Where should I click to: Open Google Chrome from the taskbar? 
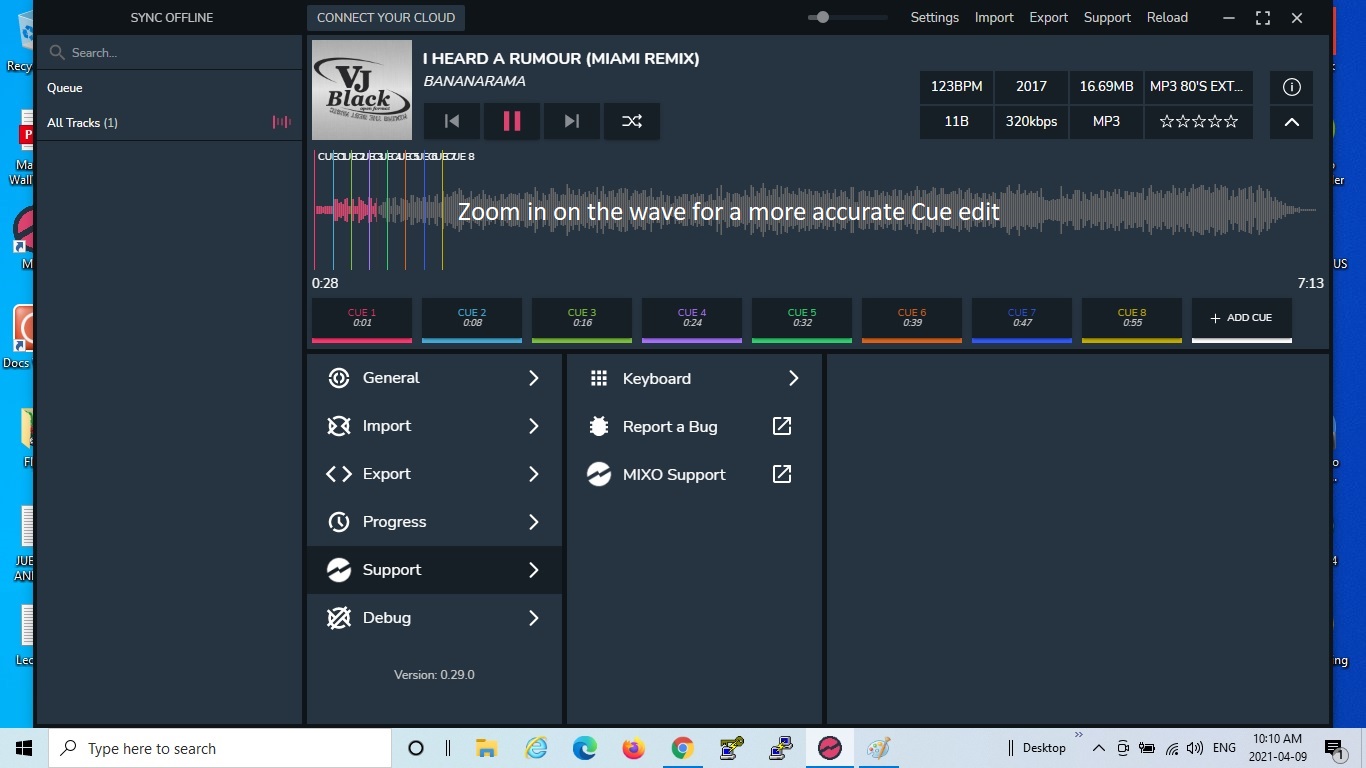pyautogui.click(x=682, y=749)
